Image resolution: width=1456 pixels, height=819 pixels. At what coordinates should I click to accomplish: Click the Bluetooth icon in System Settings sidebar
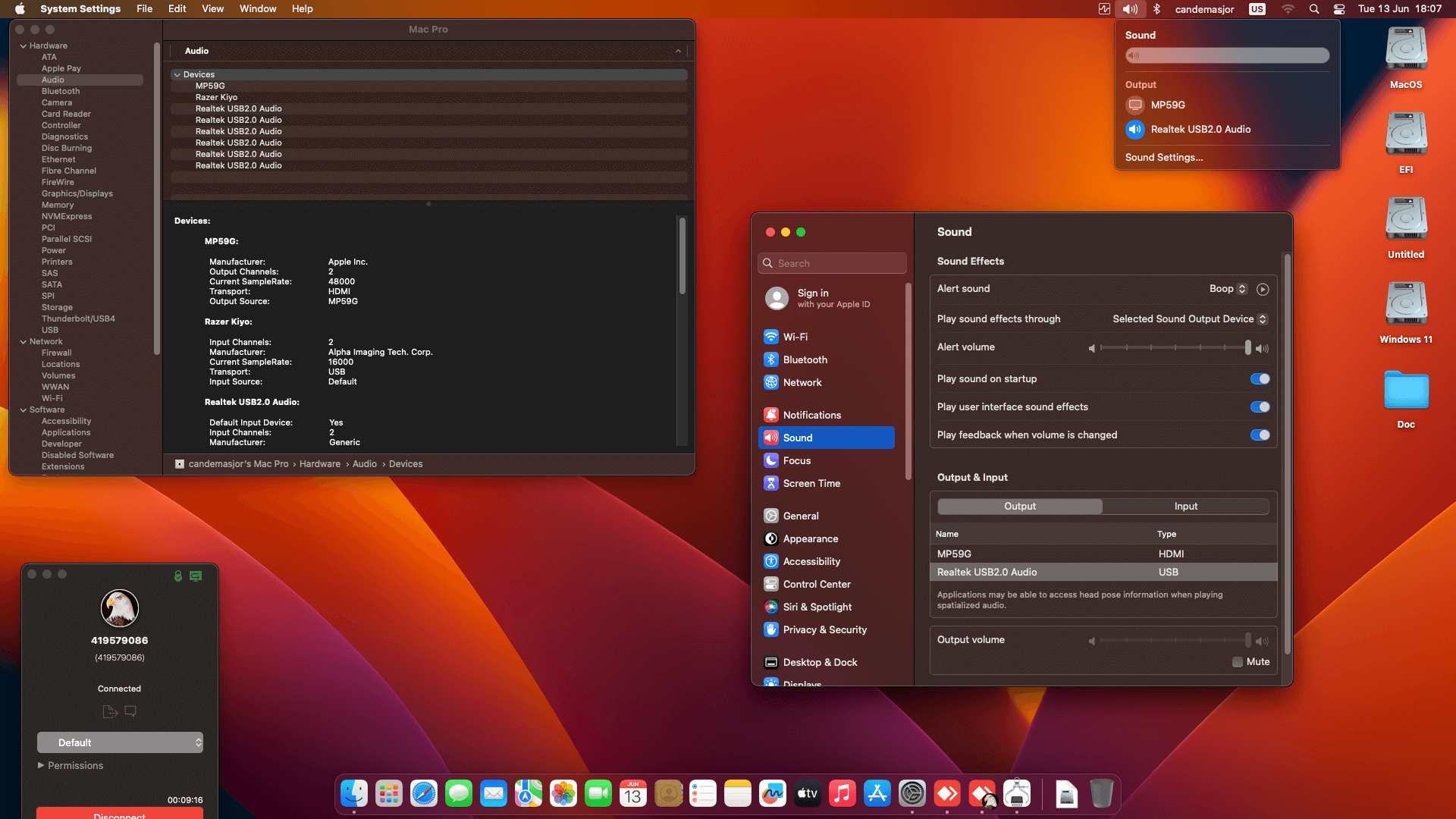(x=771, y=359)
